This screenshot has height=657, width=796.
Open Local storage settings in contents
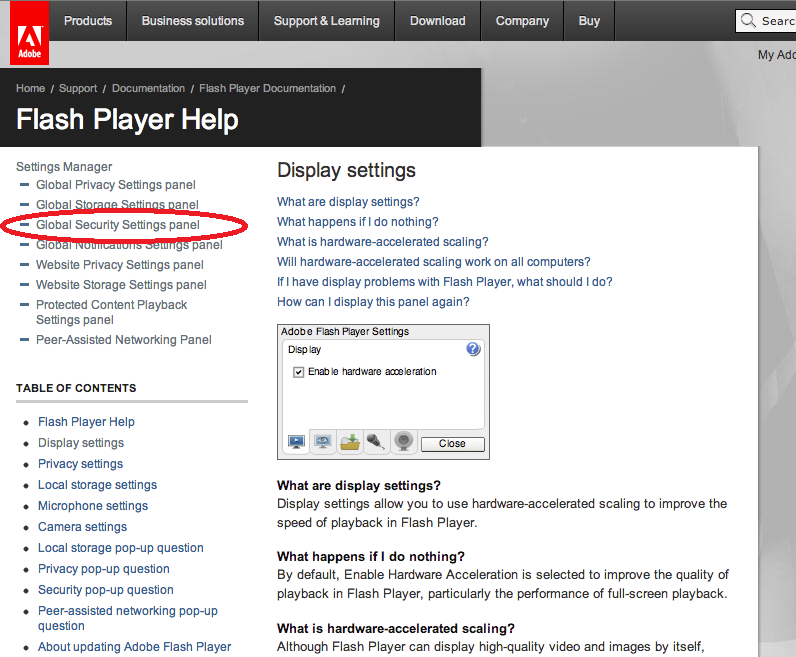(97, 485)
